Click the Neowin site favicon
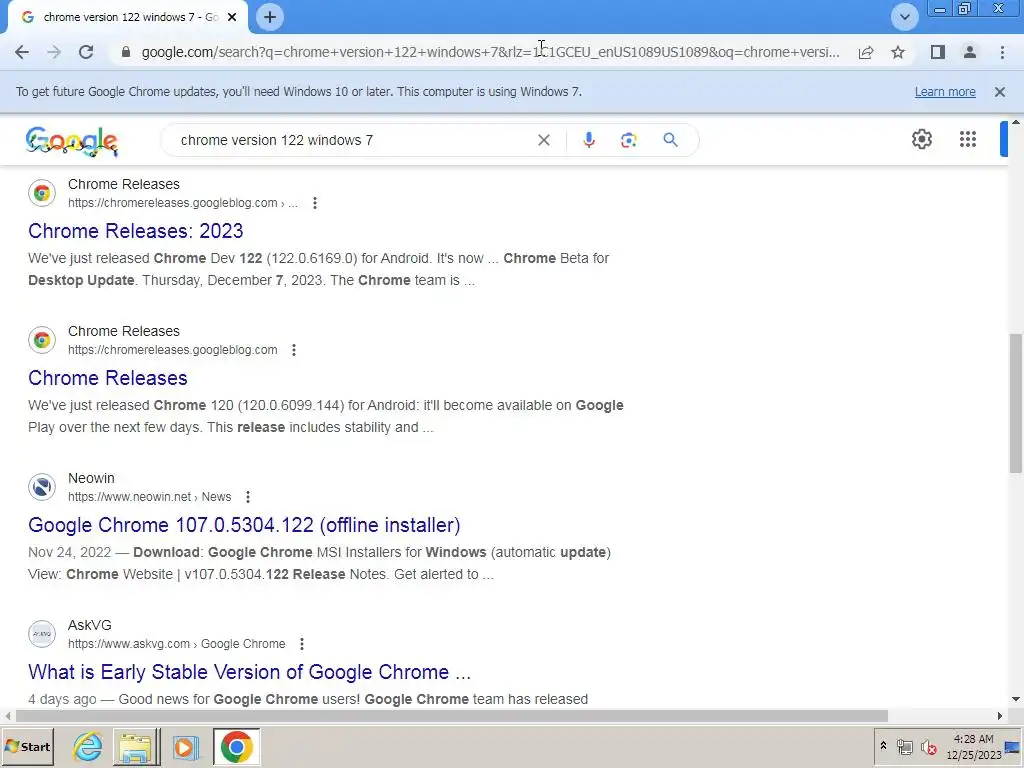Image resolution: width=1024 pixels, height=768 pixels. pos(42,487)
